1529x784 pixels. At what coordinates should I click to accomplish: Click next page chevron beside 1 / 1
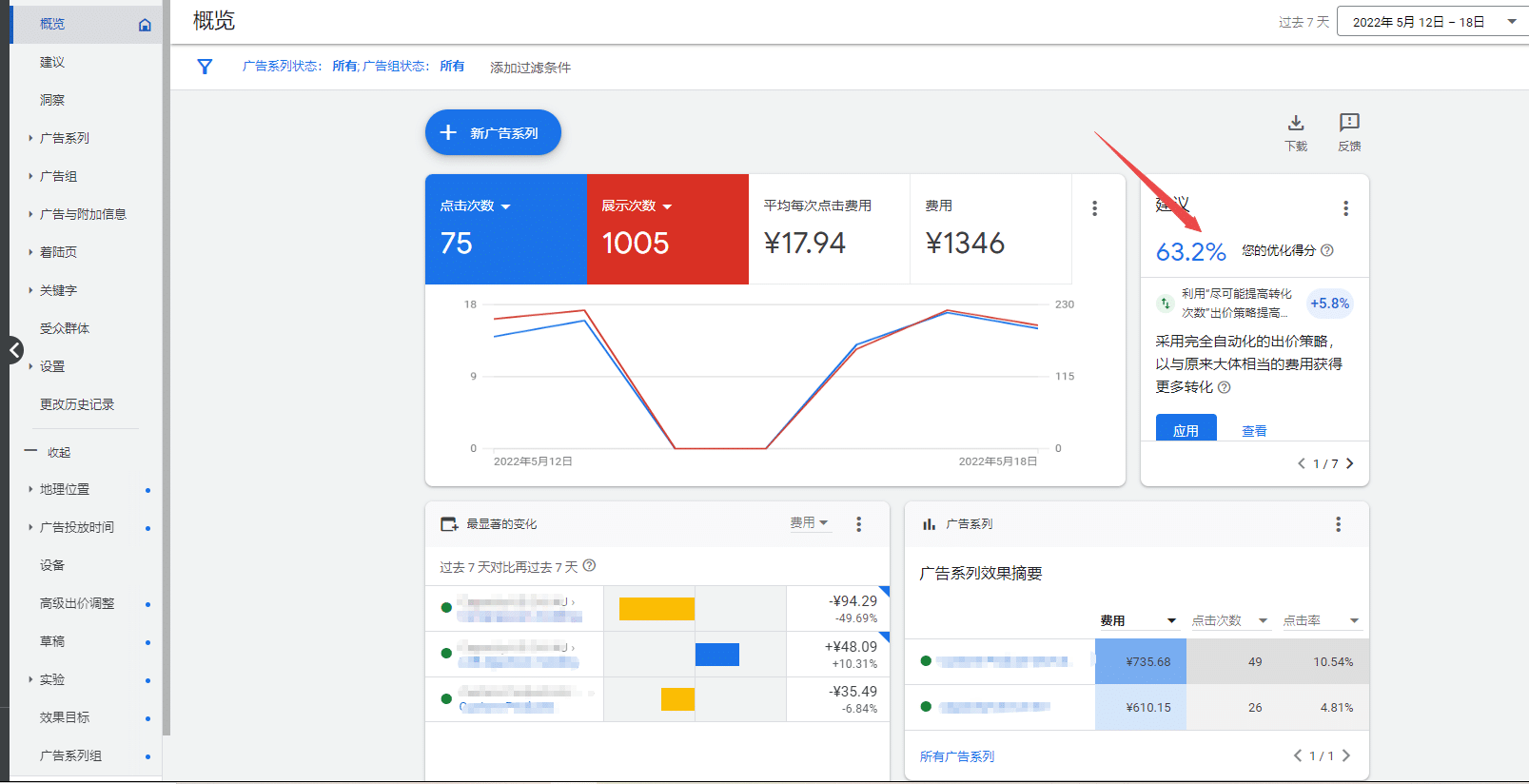1346,755
